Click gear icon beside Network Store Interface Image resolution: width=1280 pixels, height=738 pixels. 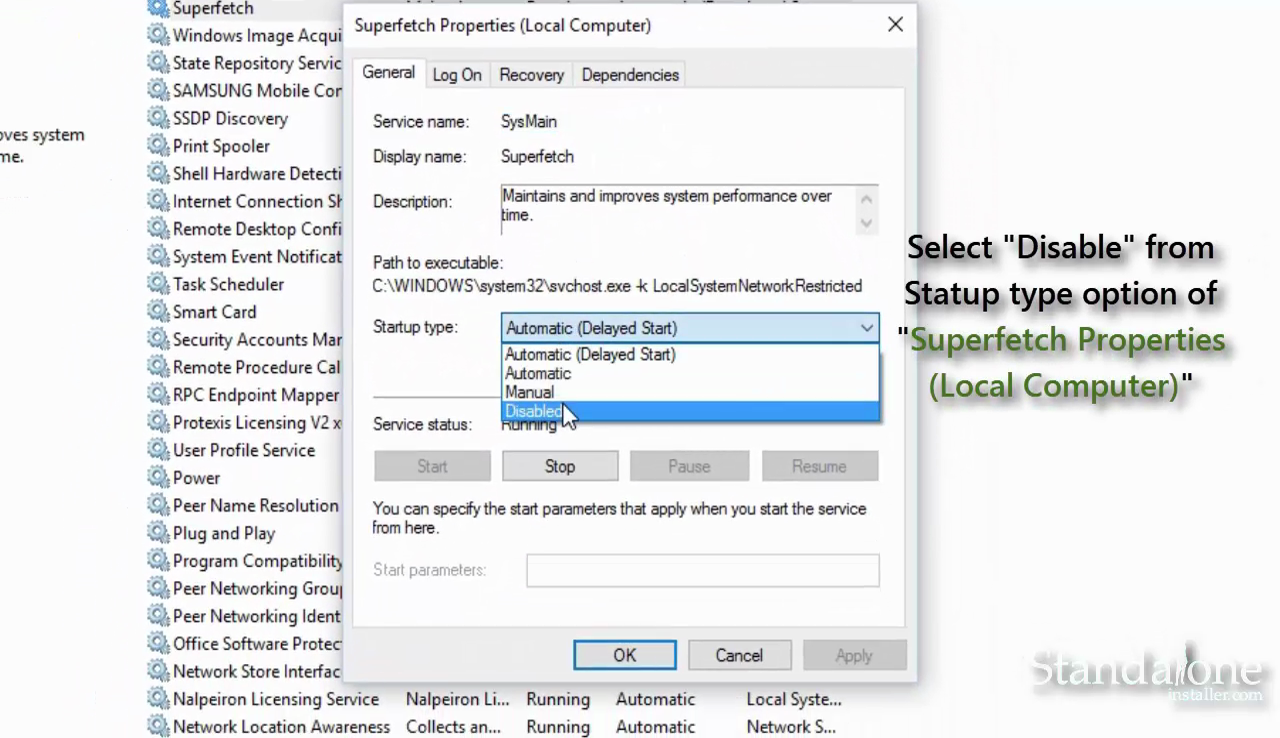pos(158,671)
